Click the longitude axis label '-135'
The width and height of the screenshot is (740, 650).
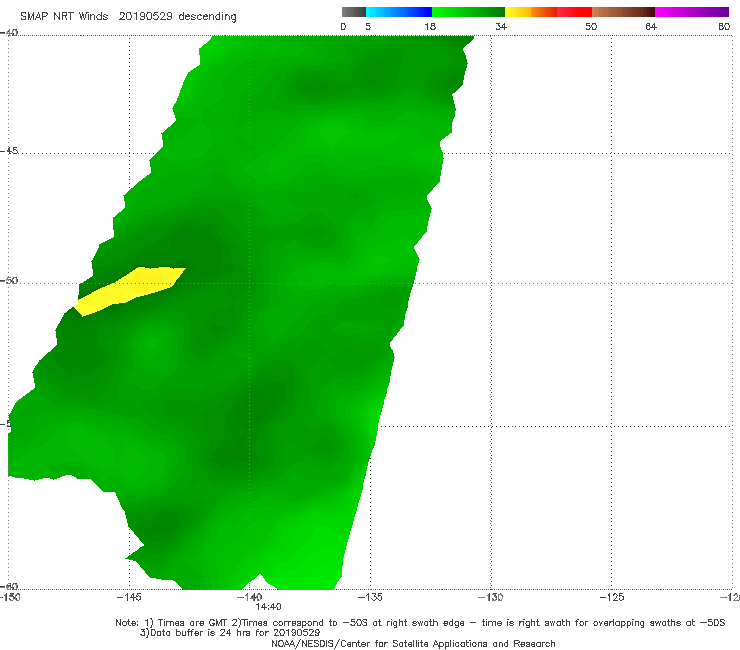point(370,597)
